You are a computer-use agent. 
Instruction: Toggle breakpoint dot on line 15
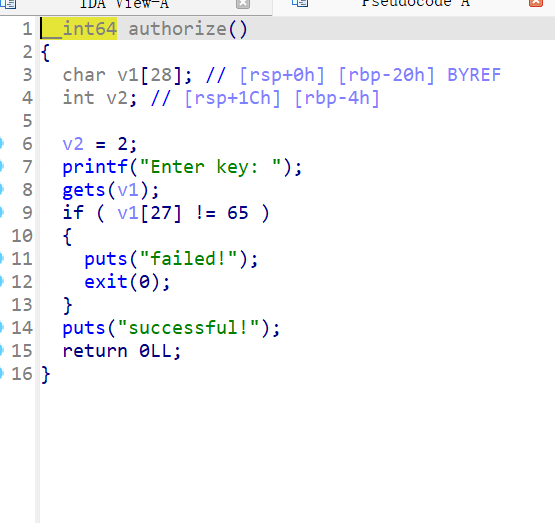[x=1, y=351]
